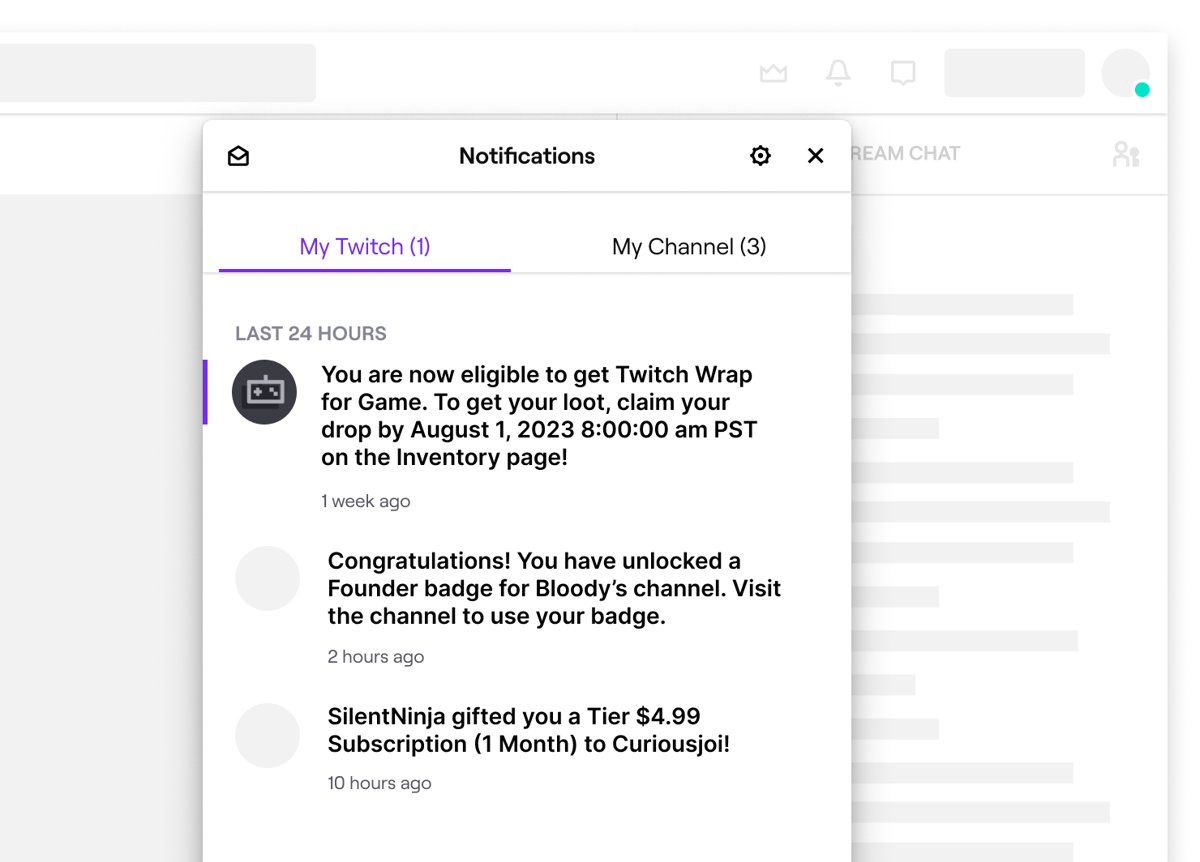The image size is (1200, 862).
Task: Open notification settings gear icon
Action: [761, 156]
